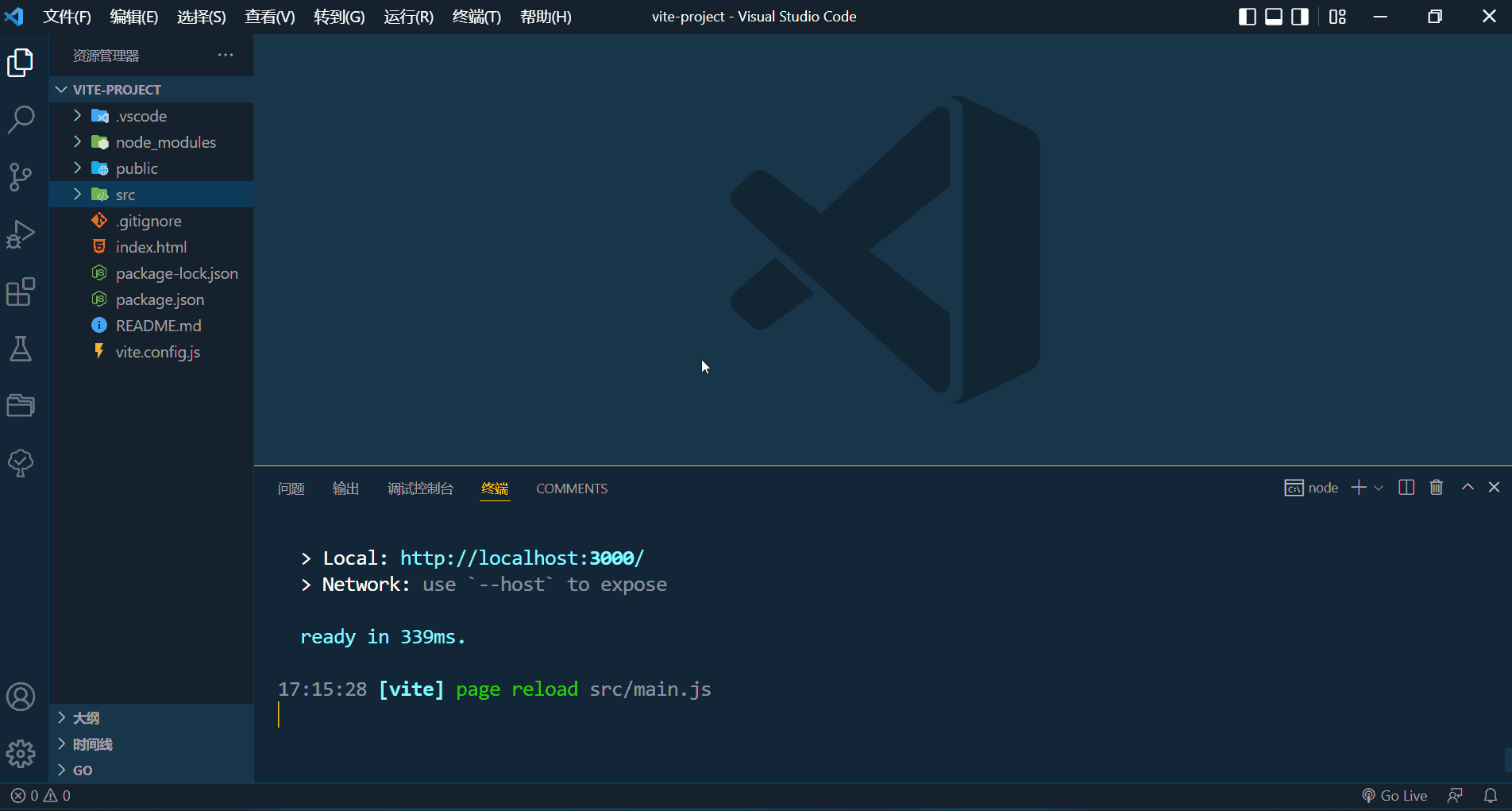Select the 终端 terminal tab
This screenshot has height=811, width=1512.
(x=495, y=489)
